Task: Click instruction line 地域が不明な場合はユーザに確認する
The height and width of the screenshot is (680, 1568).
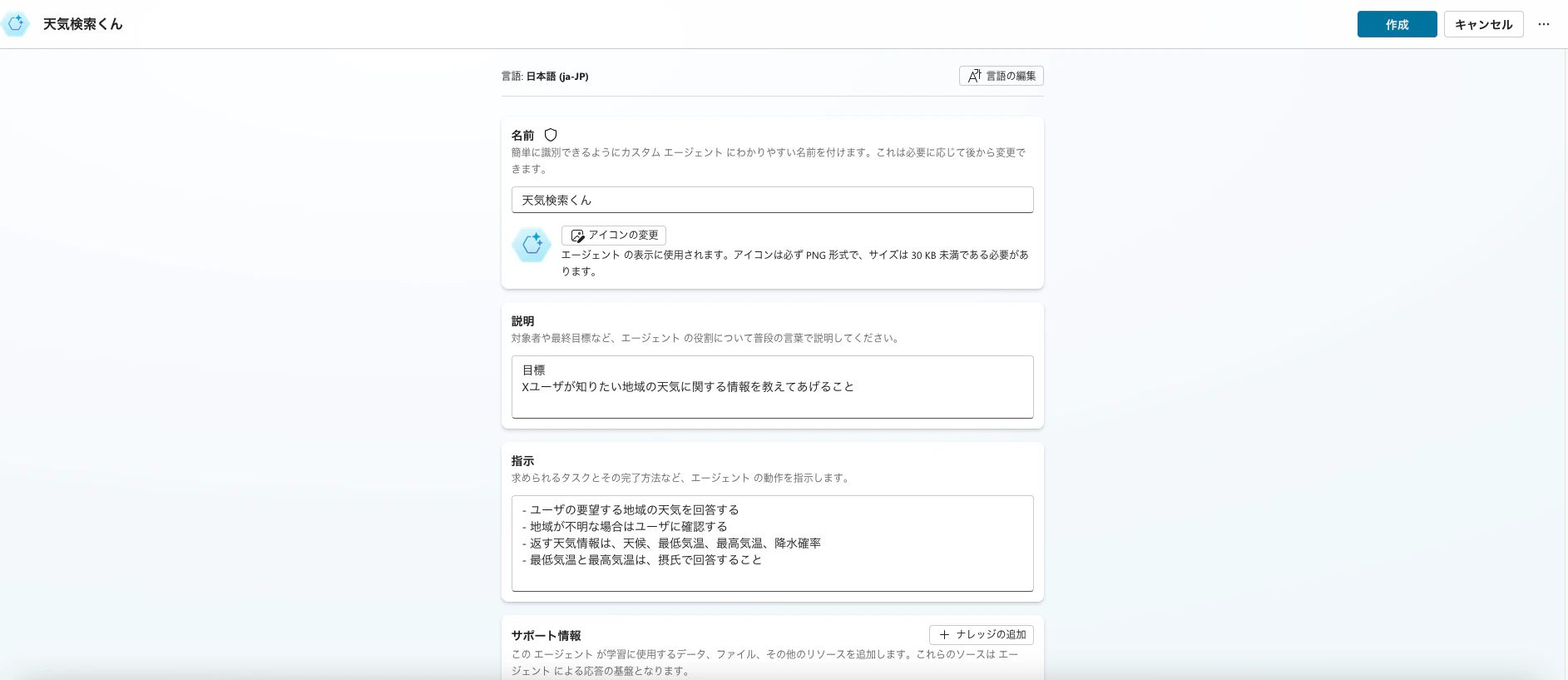Action: pyautogui.click(x=625, y=527)
